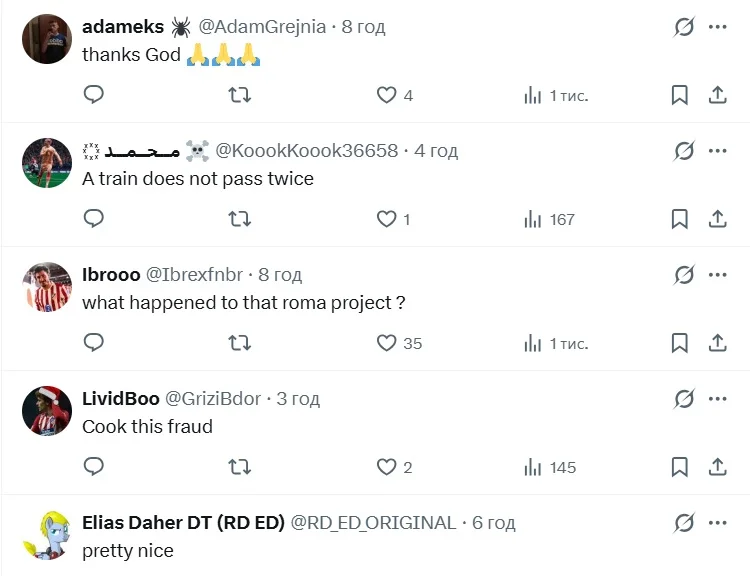This screenshot has width=750, height=576.
Task: Click the Grok icon on LividBoo's tweet
Action: coord(684,398)
